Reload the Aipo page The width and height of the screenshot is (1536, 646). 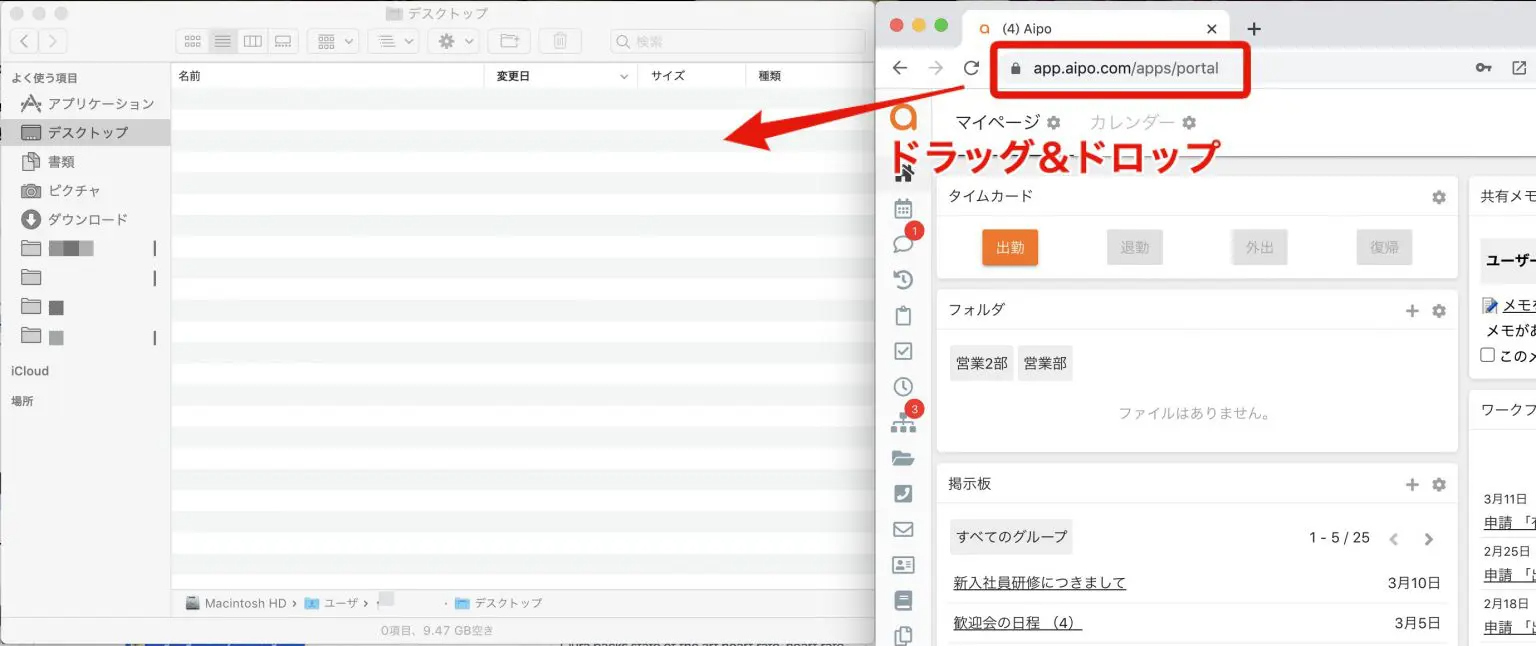(970, 68)
